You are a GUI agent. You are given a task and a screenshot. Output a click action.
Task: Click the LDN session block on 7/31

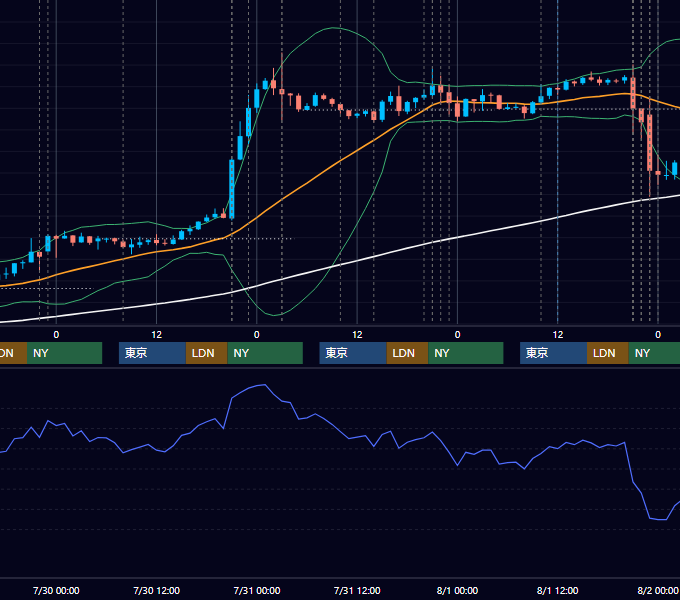point(407,353)
